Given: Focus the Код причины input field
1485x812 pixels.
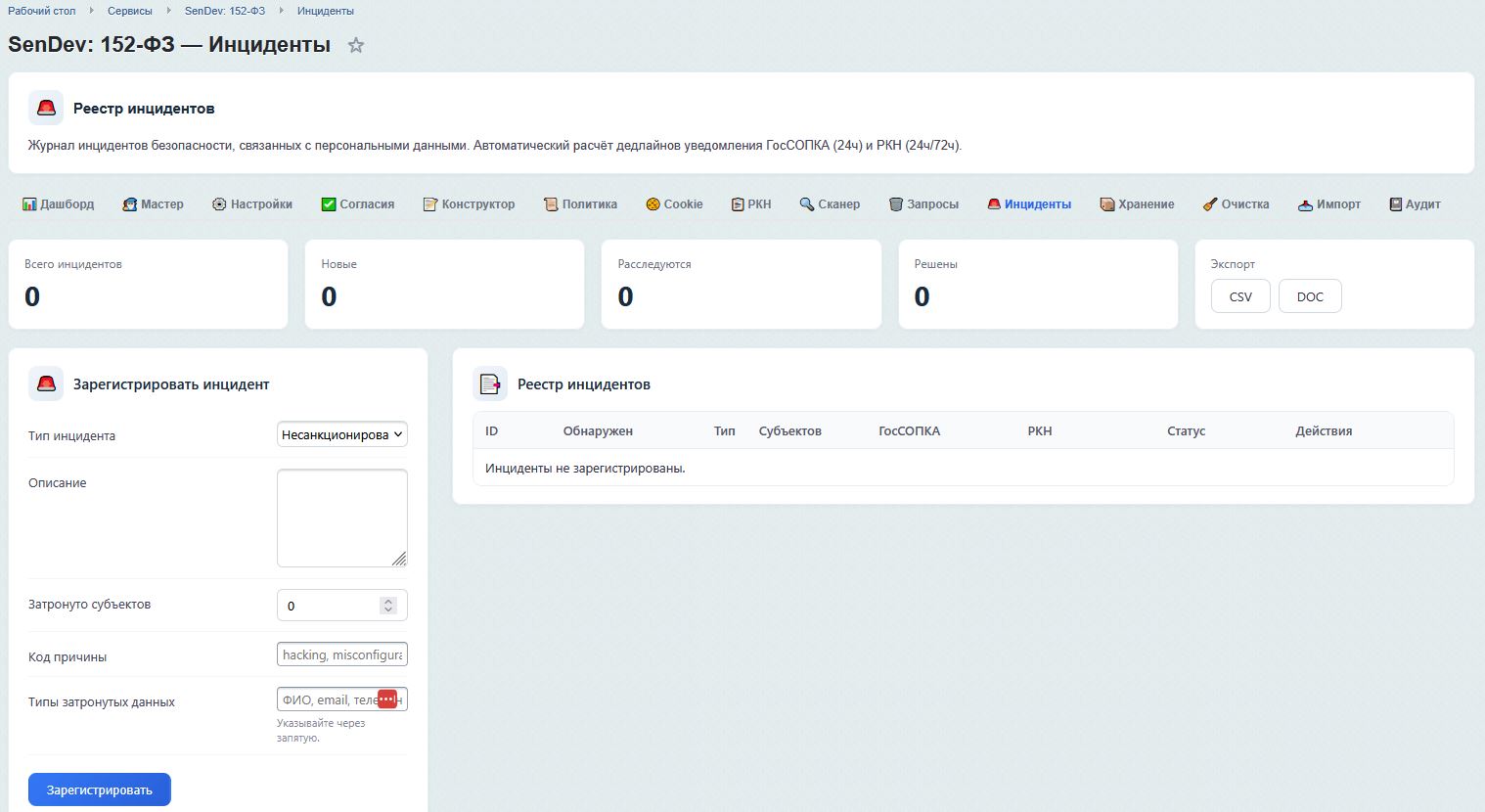Looking at the screenshot, I should [341, 654].
